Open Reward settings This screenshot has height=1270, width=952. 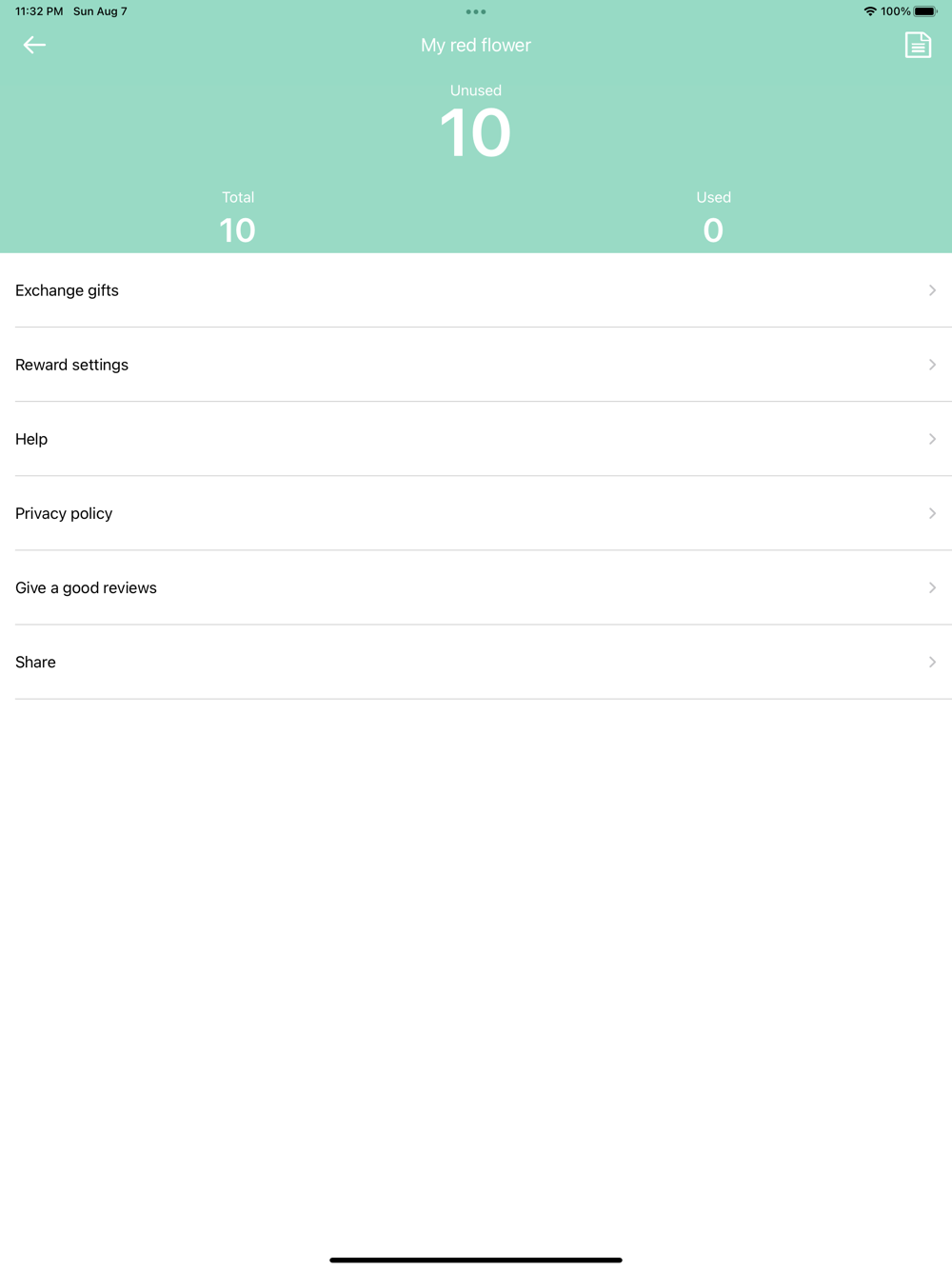point(476,365)
